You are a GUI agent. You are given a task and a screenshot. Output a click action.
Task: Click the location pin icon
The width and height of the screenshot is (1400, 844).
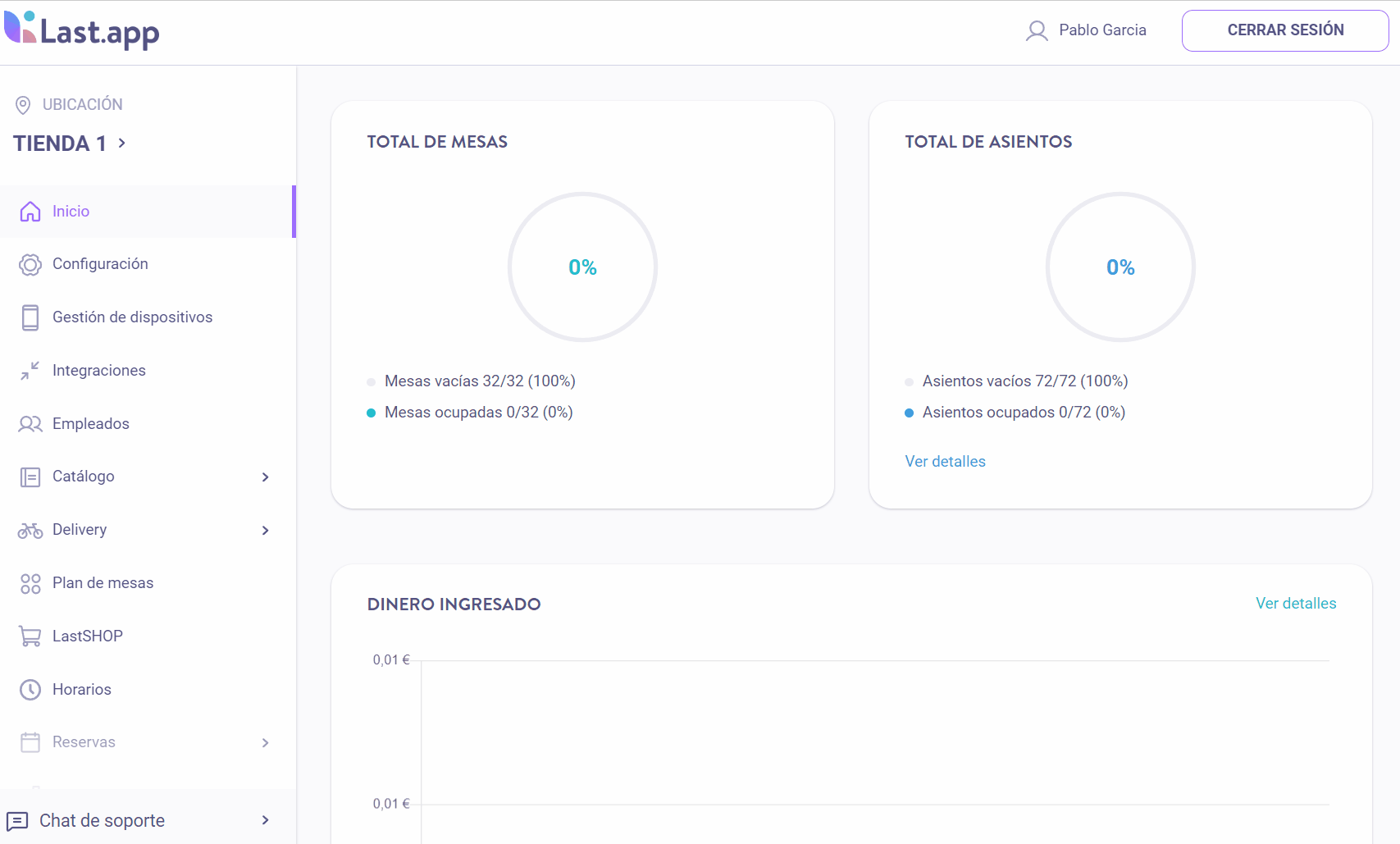[23, 105]
